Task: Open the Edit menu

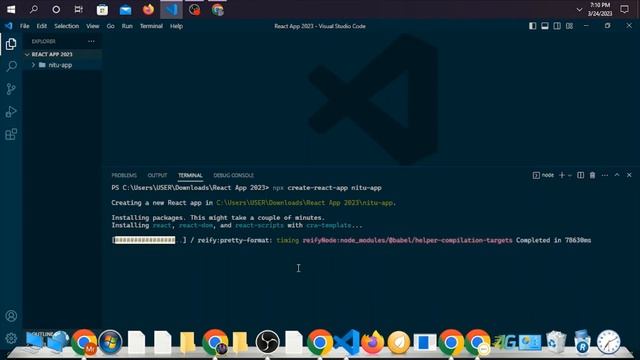Action: pos(42,26)
